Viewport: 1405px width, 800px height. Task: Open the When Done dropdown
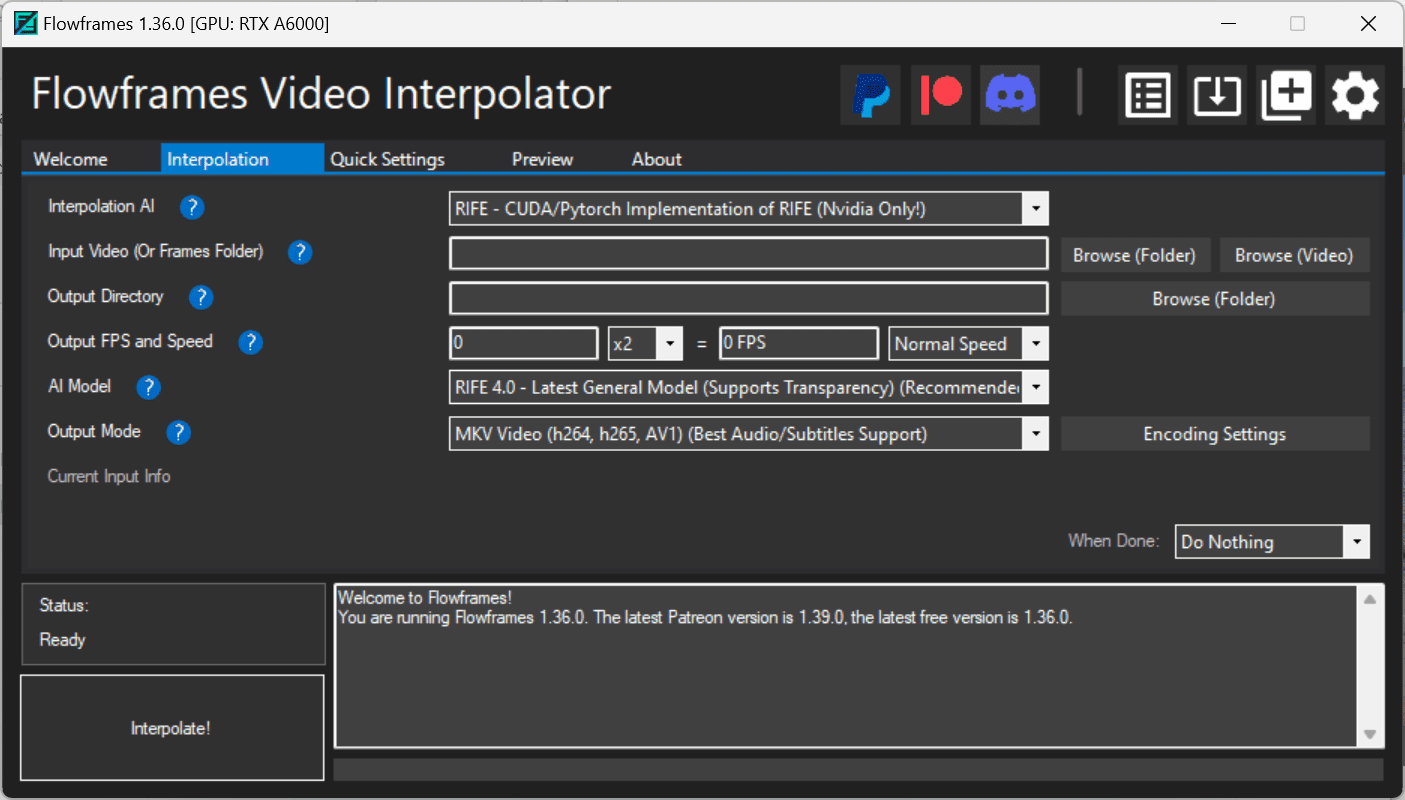tap(1357, 541)
